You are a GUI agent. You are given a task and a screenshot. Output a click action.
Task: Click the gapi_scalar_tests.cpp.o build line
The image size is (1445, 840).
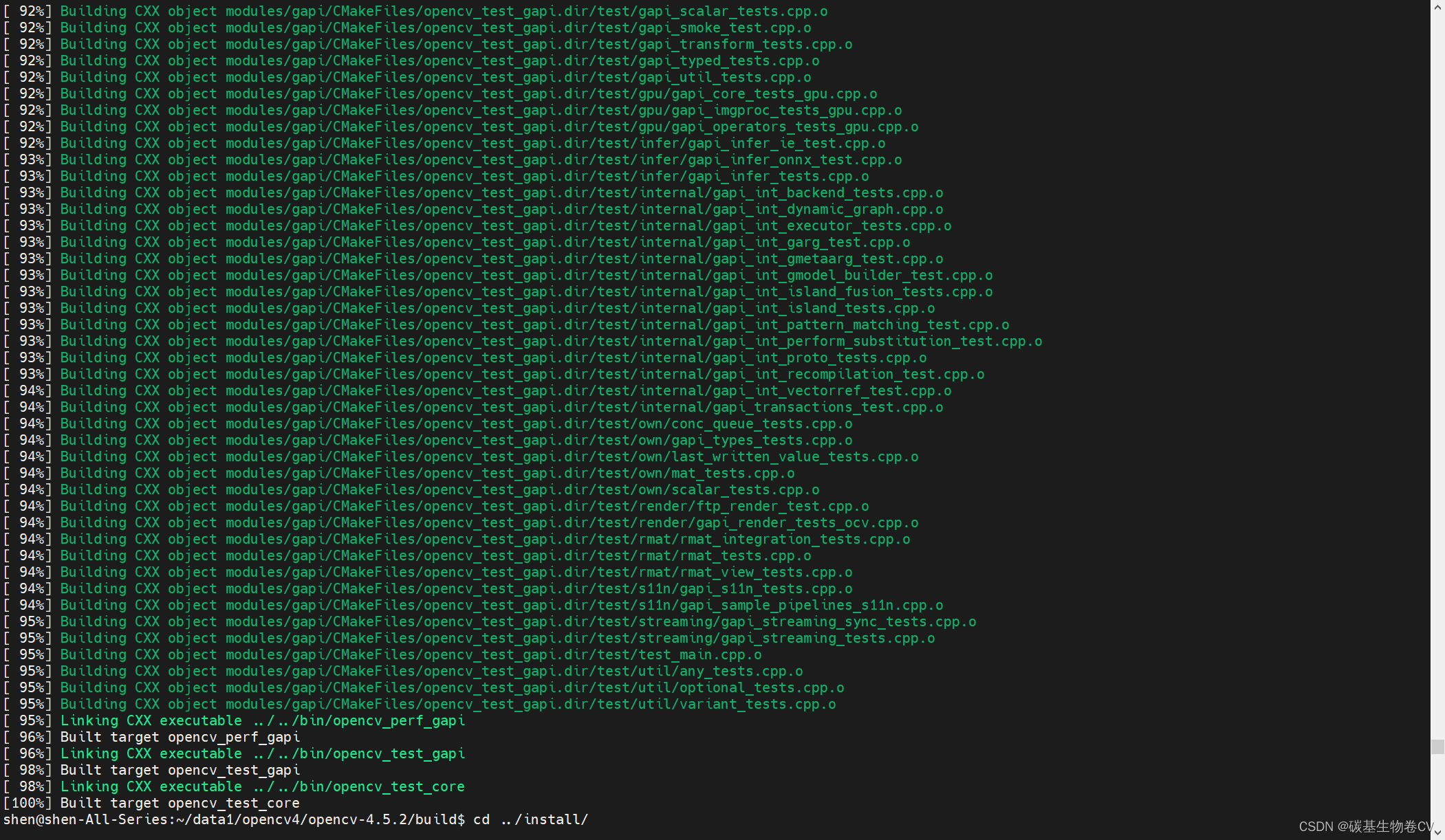coord(415,12)
